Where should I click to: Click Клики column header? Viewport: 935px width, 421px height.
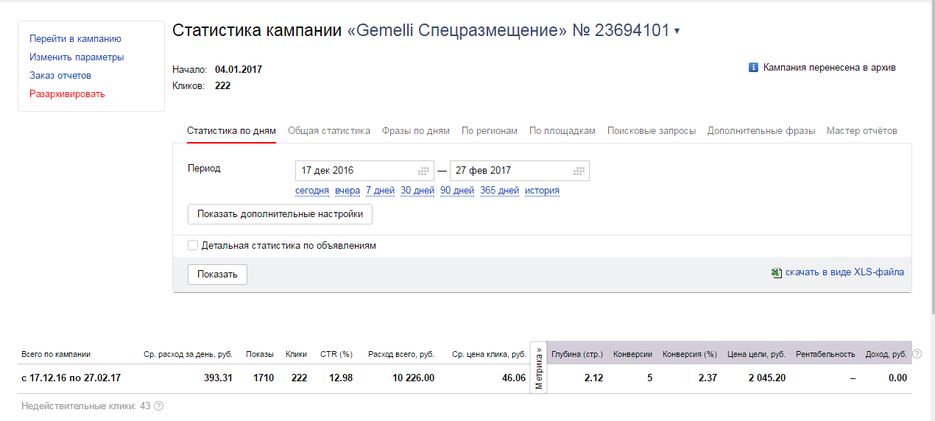296,354
